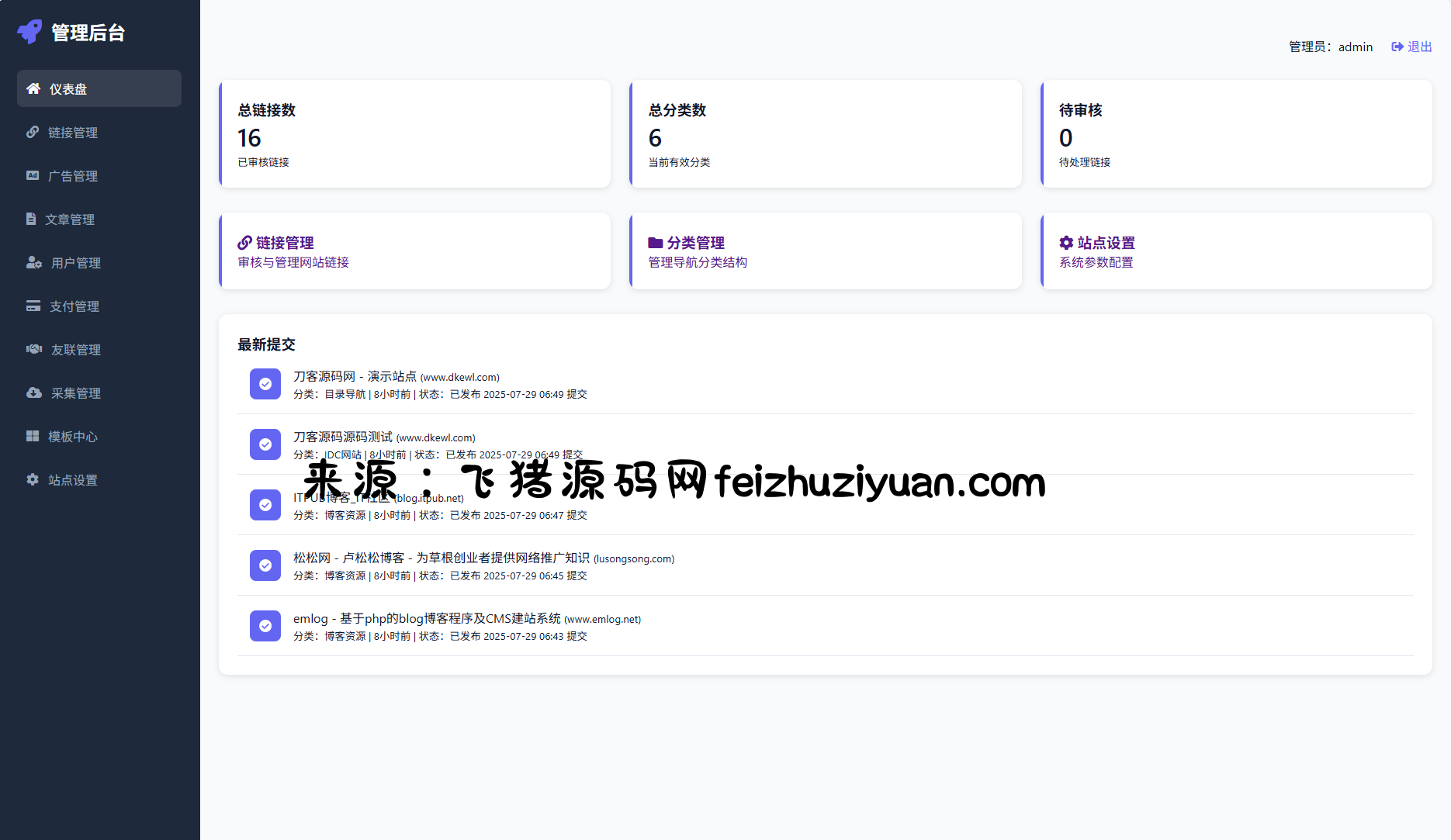Open the 链接管理 quick action card
The width and height of the screenshot is (1451, 840).
[x=414, y=251]
